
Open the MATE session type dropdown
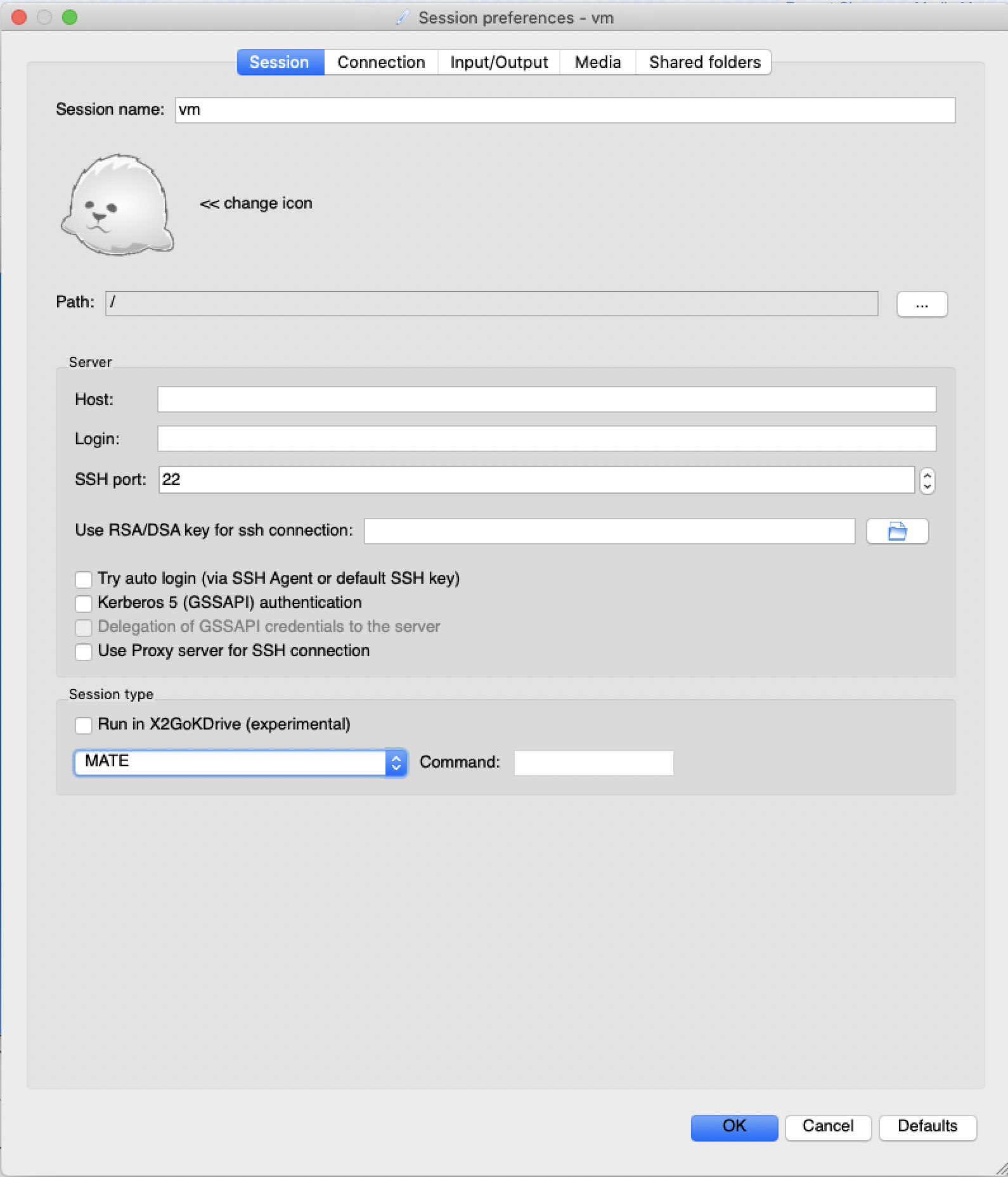coord(240,762)
